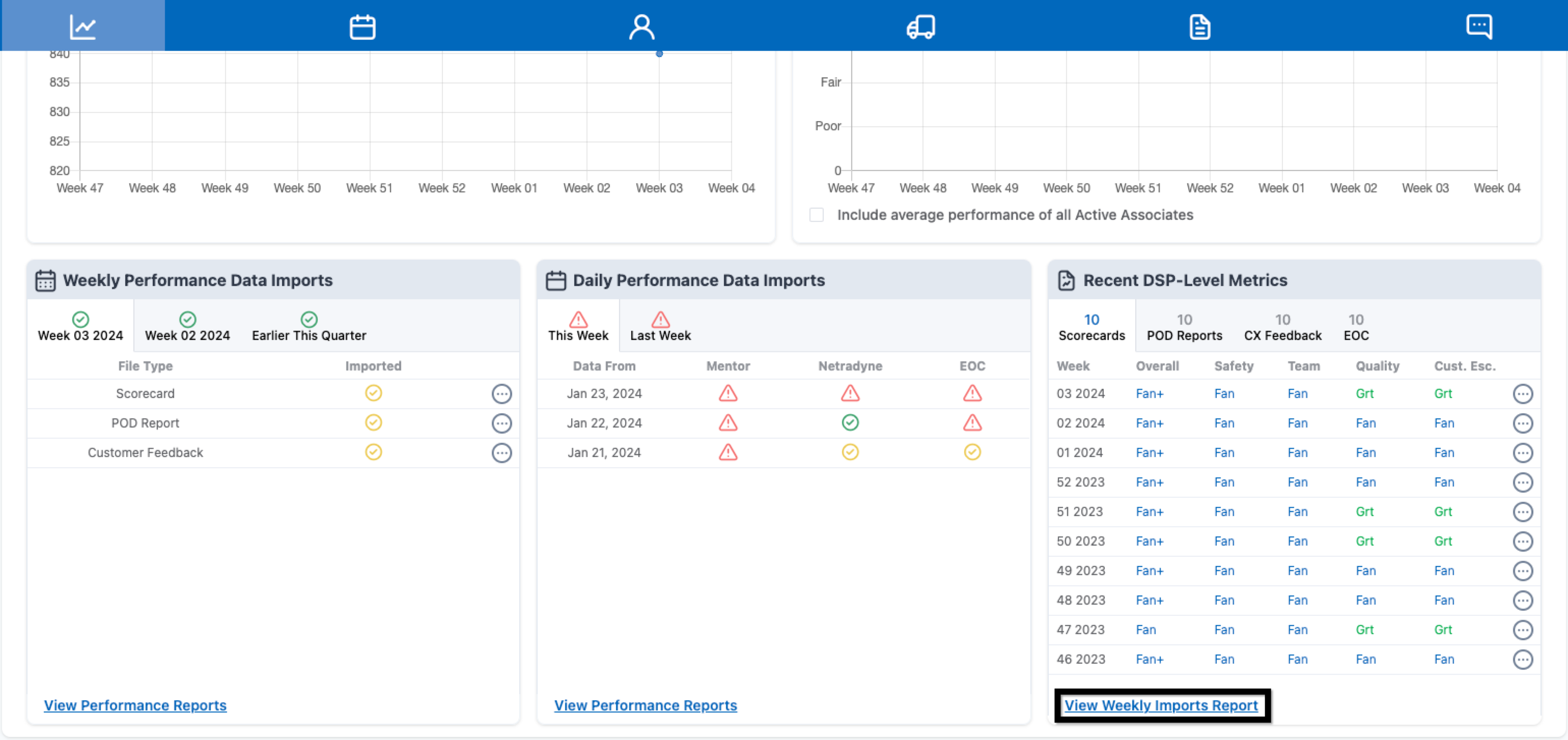Open the documents nav icon
The height and width of the screenshot is (740, 1568).
pyautogui.click(x=1199, y=26)
